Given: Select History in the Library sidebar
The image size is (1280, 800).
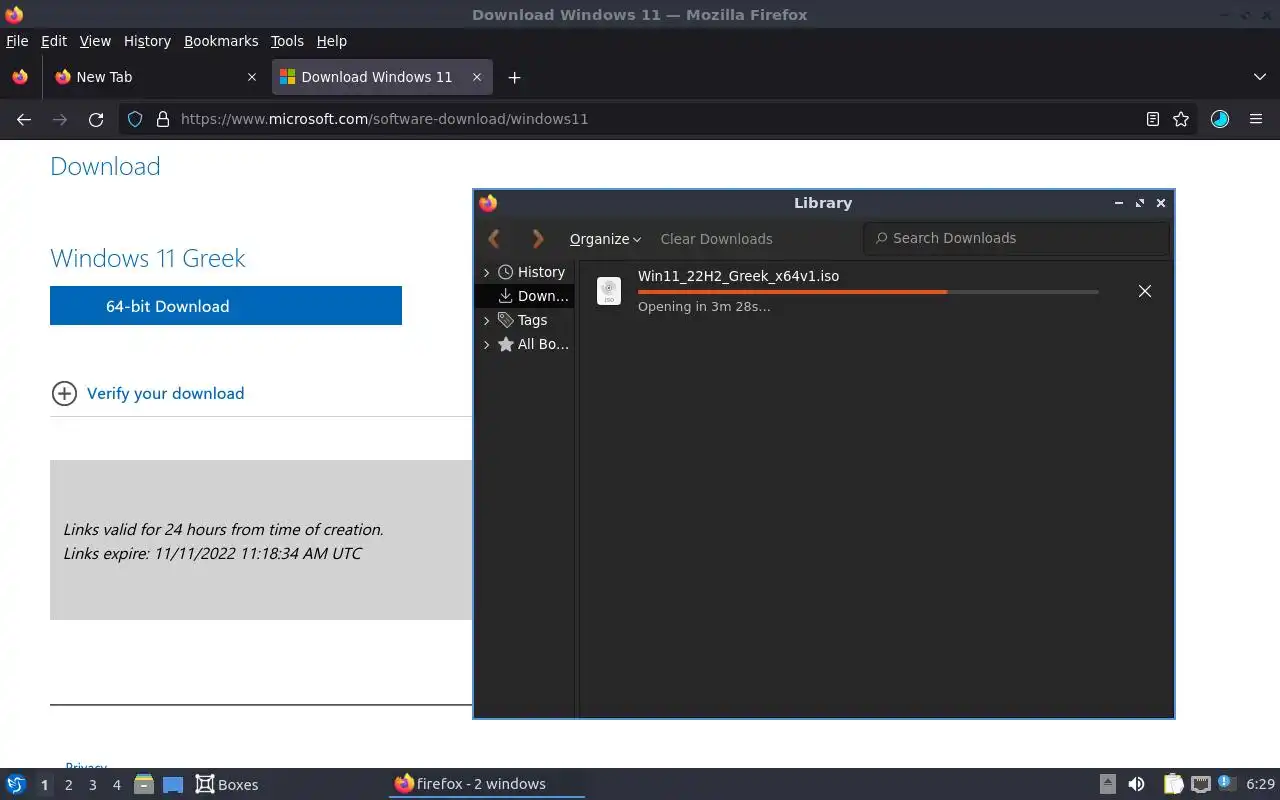Looking at the screenshot, I should point(541,272).
